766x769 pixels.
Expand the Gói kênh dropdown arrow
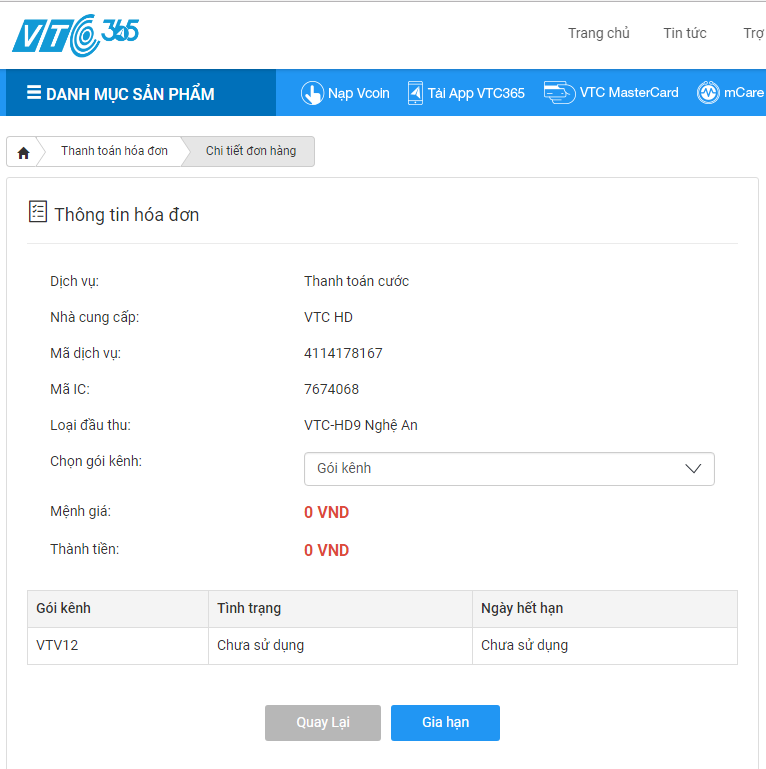tap(692, 468)
